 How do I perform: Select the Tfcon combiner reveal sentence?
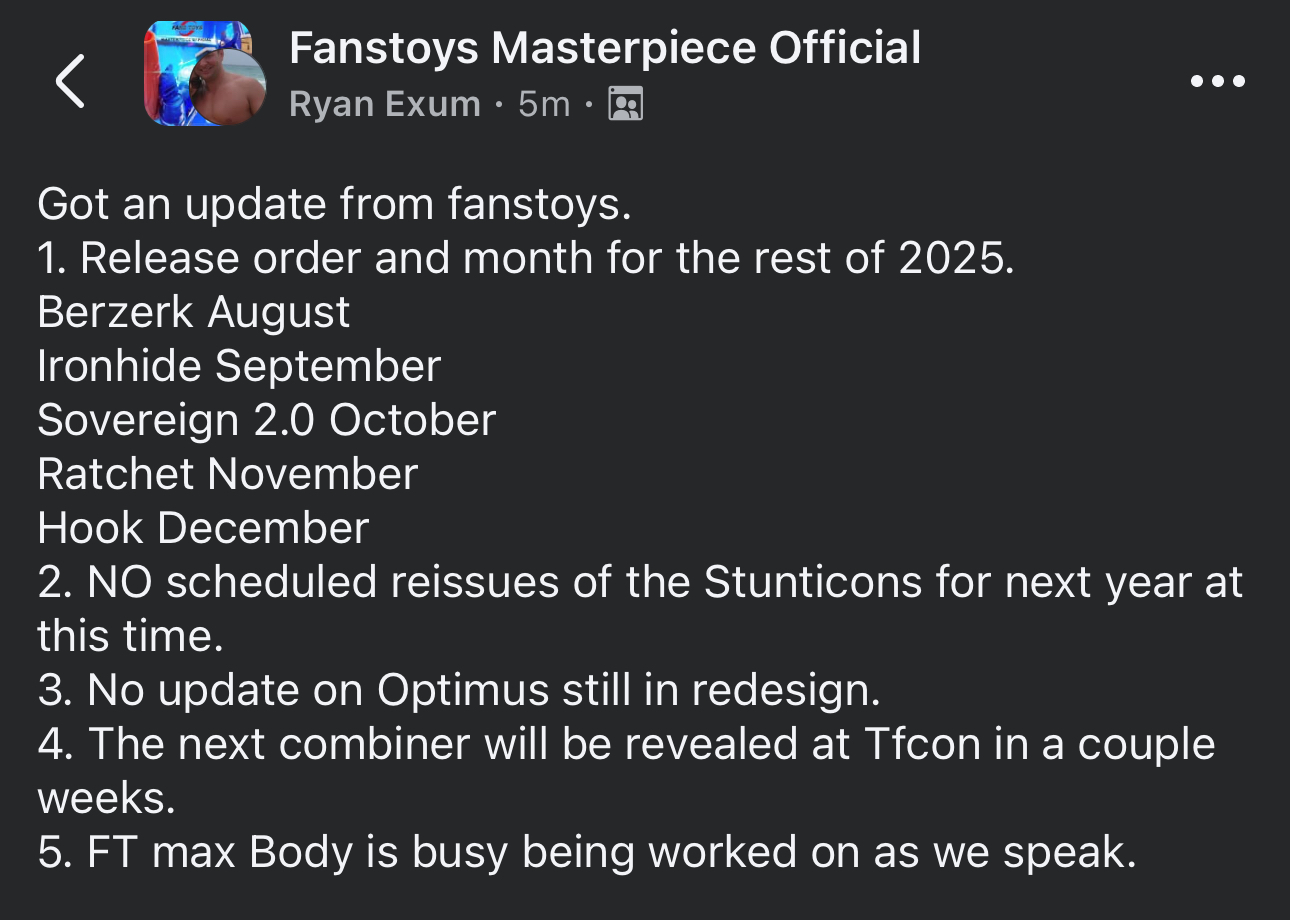626,771
